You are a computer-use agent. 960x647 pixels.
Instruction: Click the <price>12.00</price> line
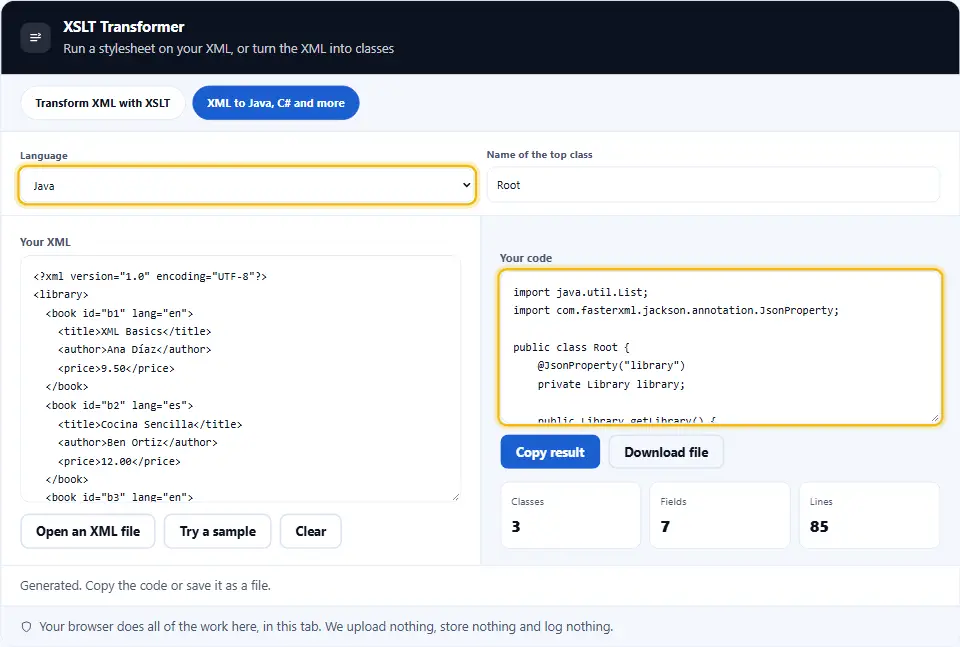pyautogui.click(x=119, y=462)
